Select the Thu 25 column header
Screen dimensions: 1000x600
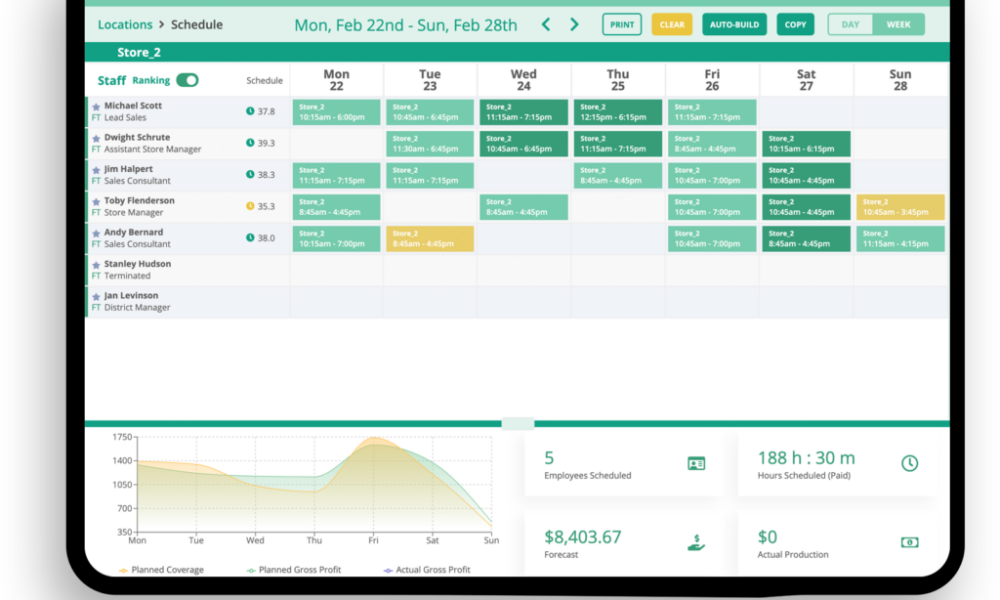pyautogui.click(x=617, y=80)
